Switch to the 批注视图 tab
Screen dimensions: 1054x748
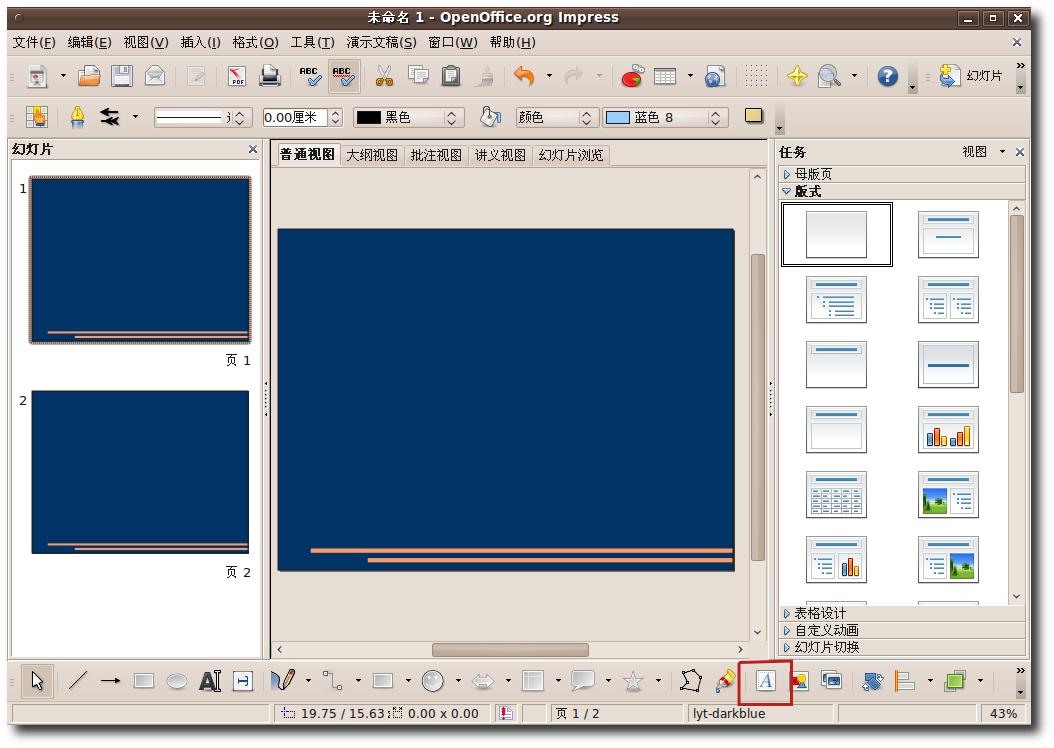click(436, 155)
